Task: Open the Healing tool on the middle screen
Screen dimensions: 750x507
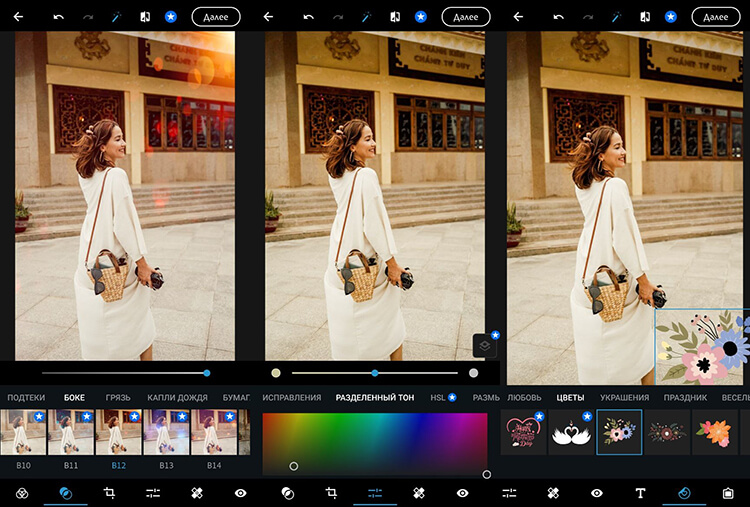Action: pyautogui.click(x=419, y=493)
